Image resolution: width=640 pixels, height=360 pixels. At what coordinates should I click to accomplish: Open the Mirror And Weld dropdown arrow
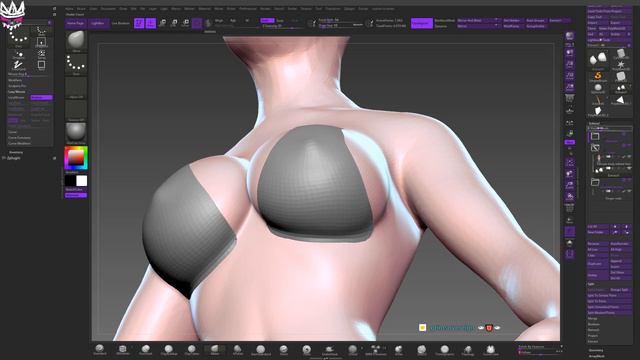pos(496,20)
